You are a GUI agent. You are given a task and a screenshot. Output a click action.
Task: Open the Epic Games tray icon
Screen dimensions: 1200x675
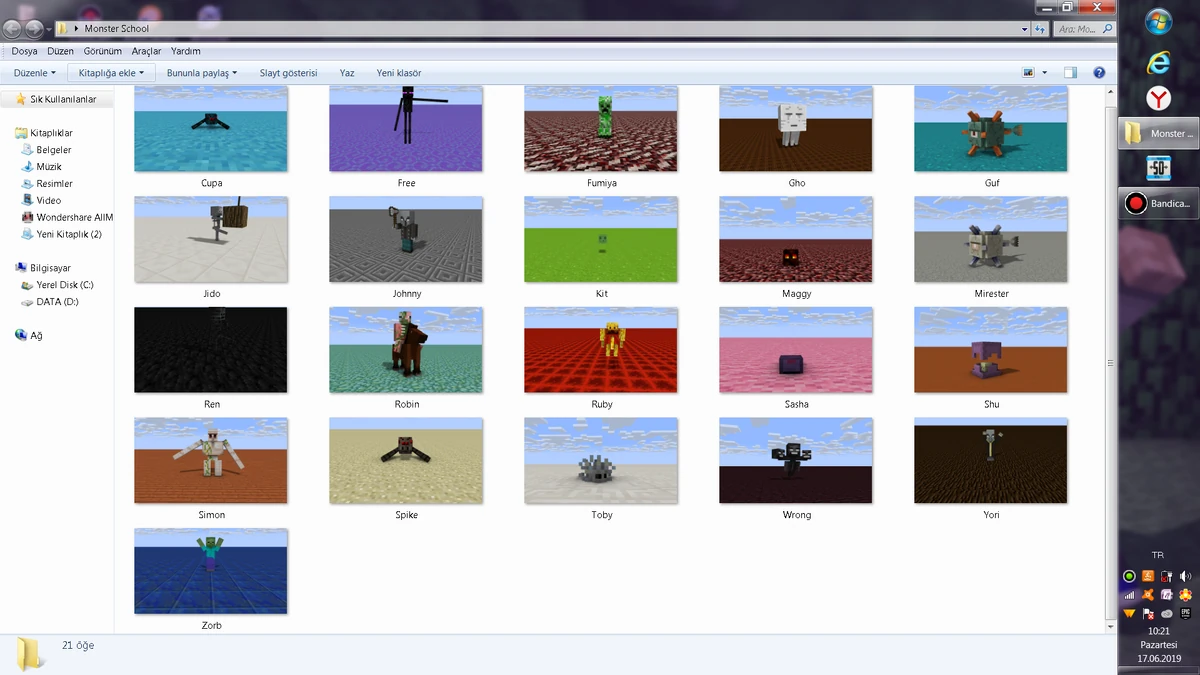click(1184, 612)
